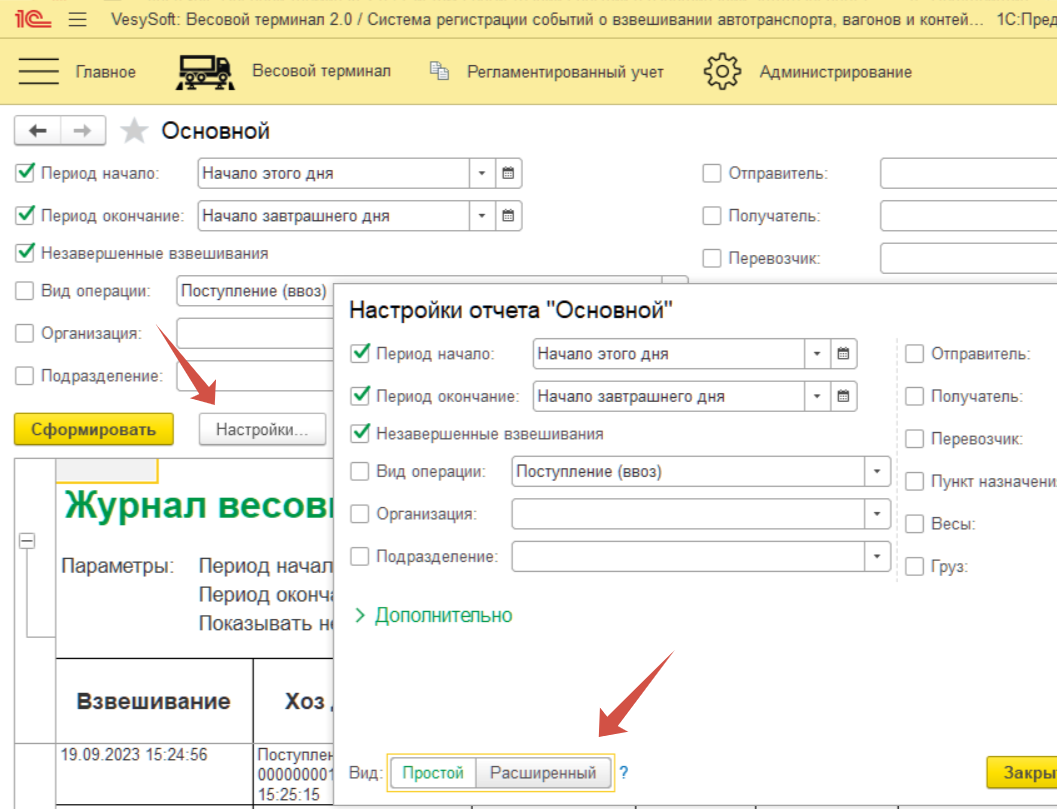Open dialog Организация dropdown list

coord(877,514)
